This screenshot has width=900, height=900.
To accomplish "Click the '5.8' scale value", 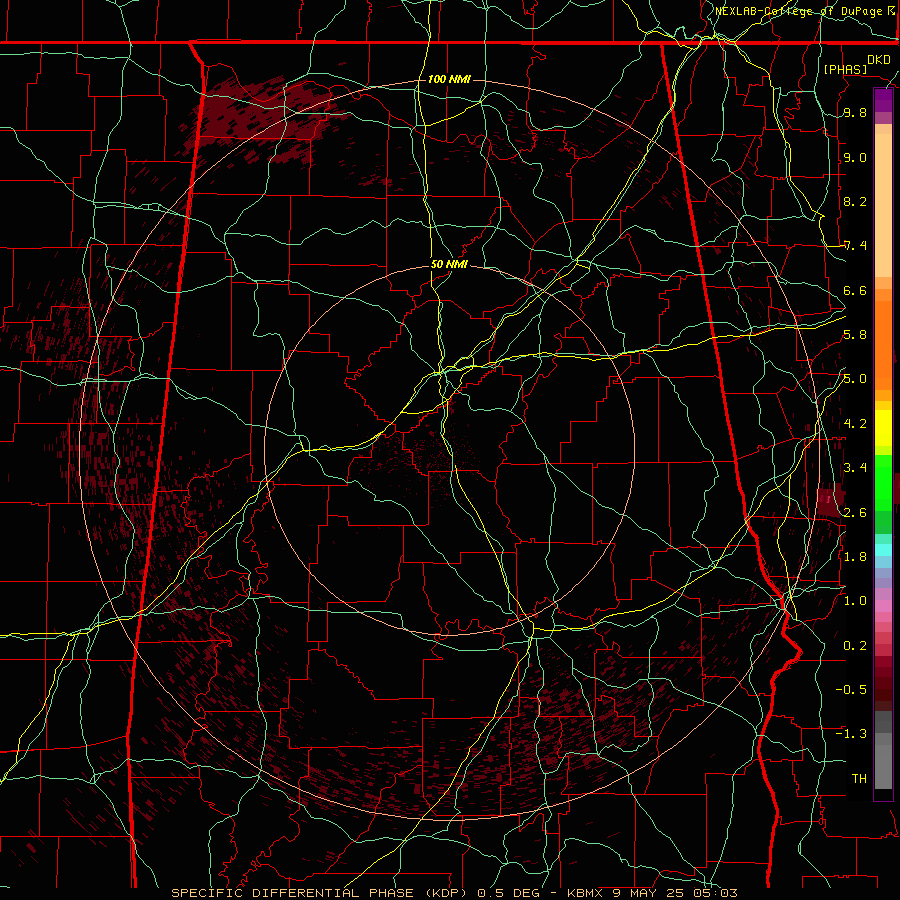I will click(855, 335).
